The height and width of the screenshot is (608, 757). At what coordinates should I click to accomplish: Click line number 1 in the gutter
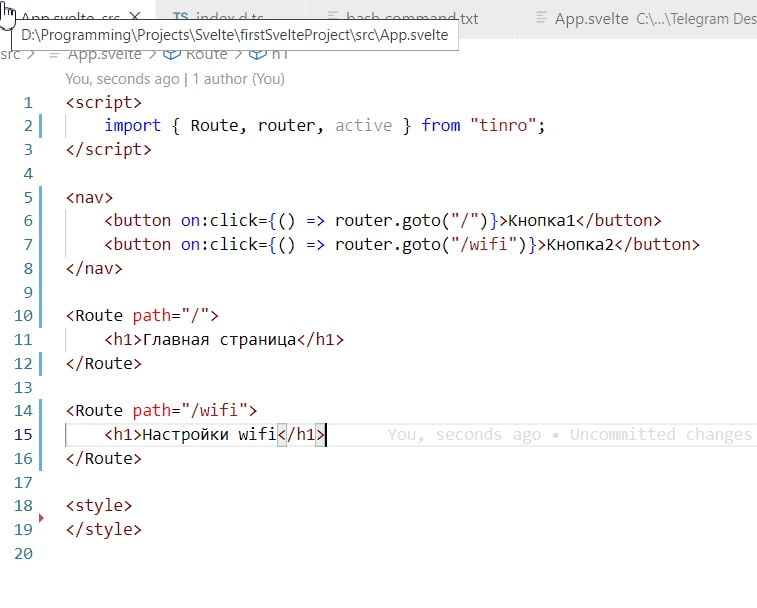(x=28, y=102)
